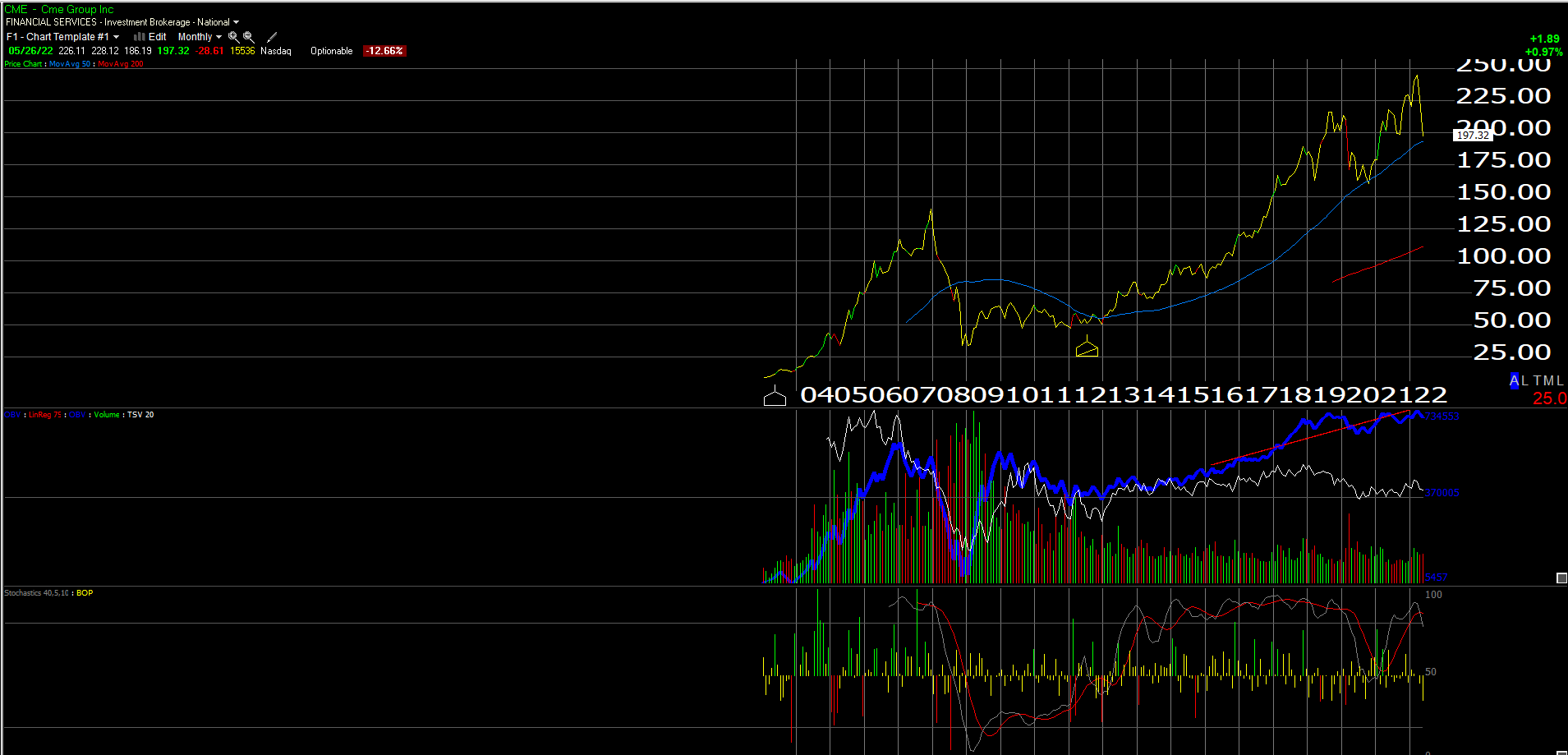Click the year labels on the time axis

1124,395
